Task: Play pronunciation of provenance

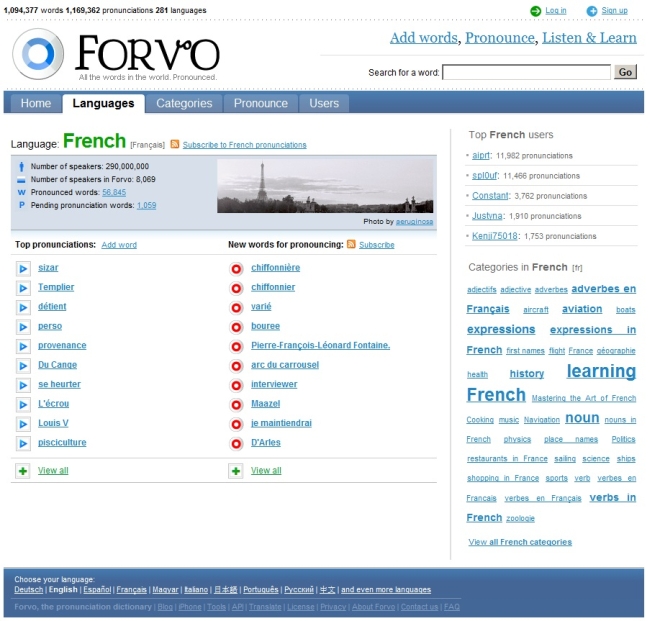Action: (x=23, y=347)
